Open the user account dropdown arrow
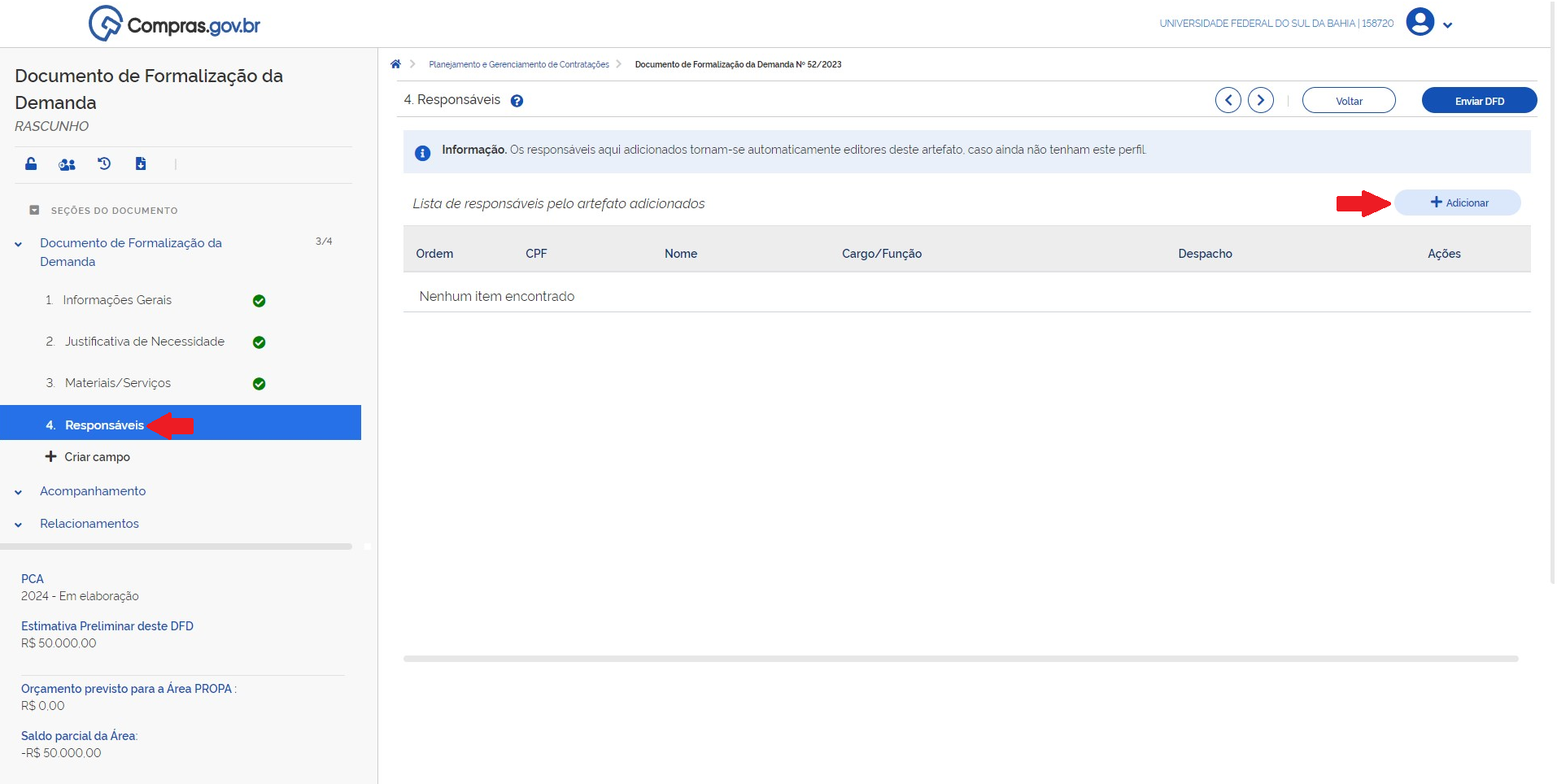Screen dimensions: 1557x784 point(1448,25)
